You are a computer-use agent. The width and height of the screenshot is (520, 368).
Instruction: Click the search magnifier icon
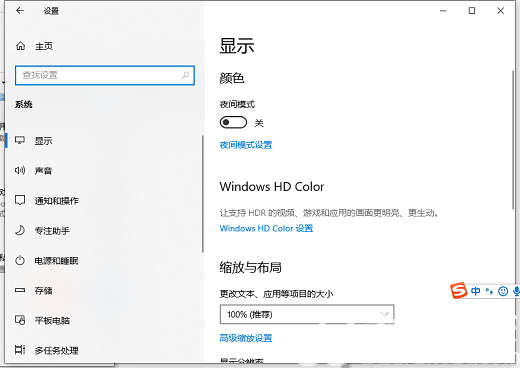click(185, 75)
